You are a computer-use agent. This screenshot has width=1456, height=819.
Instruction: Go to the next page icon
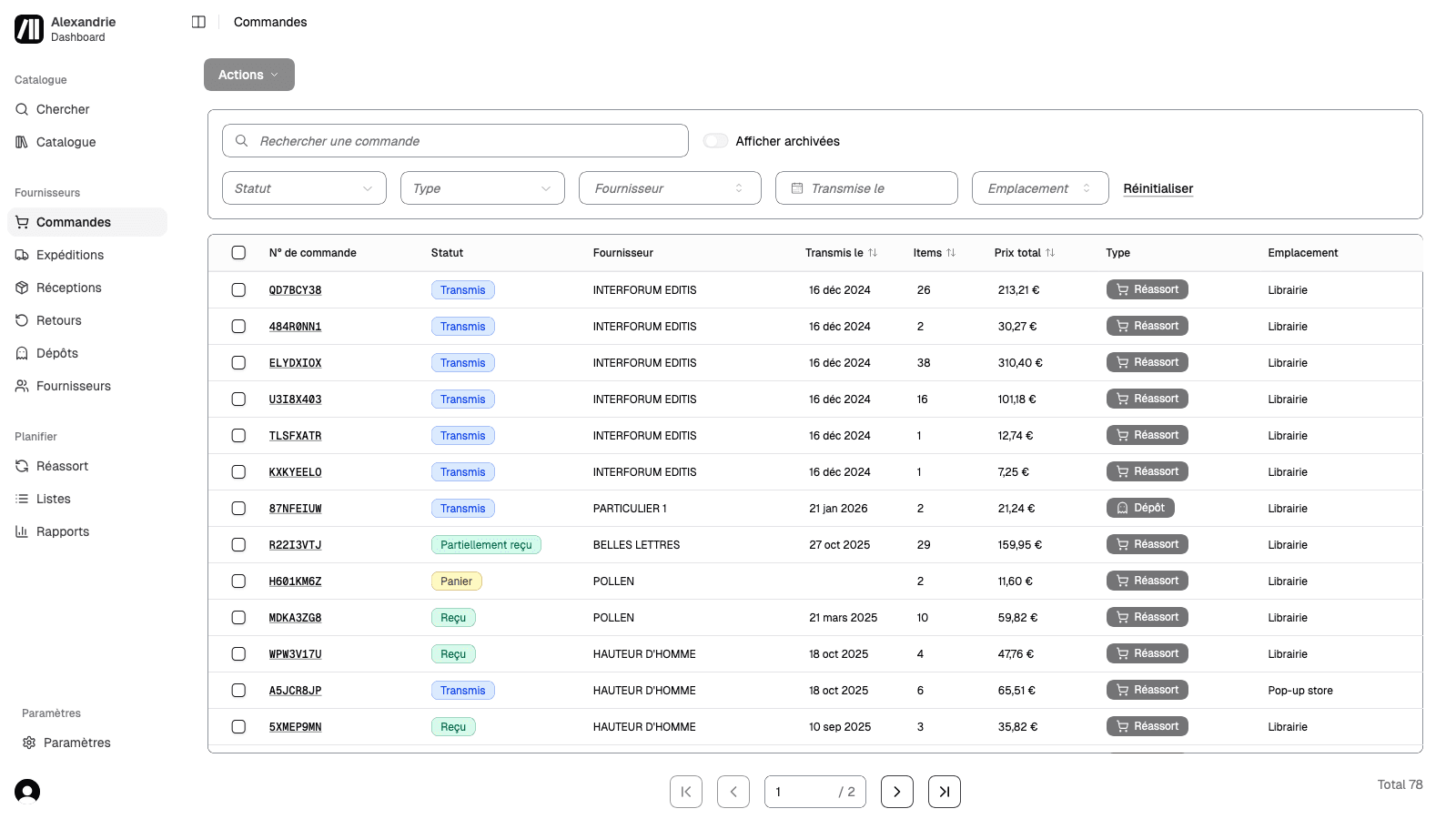897,792
